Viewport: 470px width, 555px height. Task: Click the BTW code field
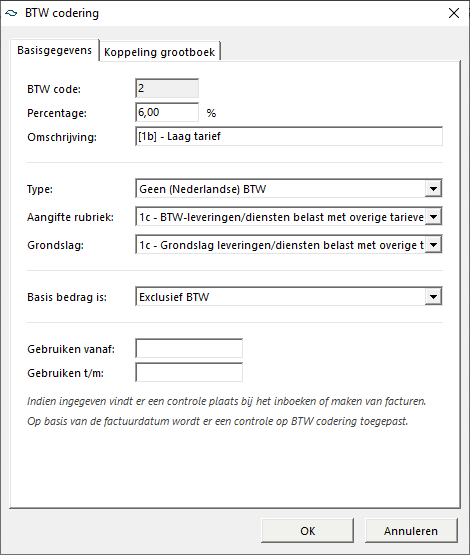click(x=167, y=88)
